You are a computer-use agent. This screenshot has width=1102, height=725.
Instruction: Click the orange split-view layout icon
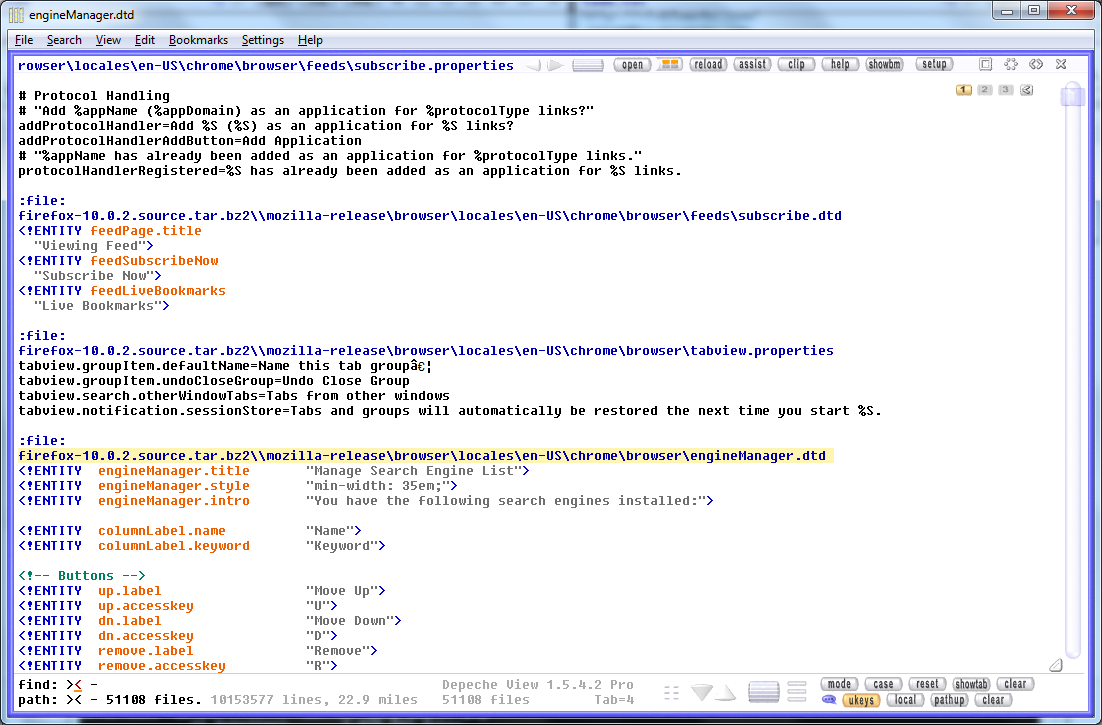coord(670,64)
